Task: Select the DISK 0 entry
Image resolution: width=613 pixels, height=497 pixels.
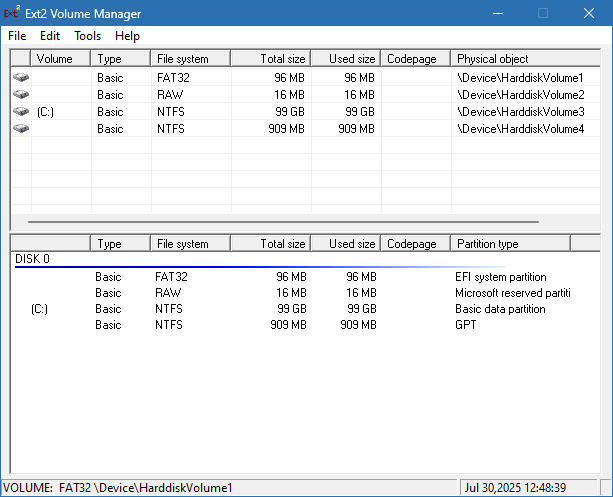Action: pos(32,259)
